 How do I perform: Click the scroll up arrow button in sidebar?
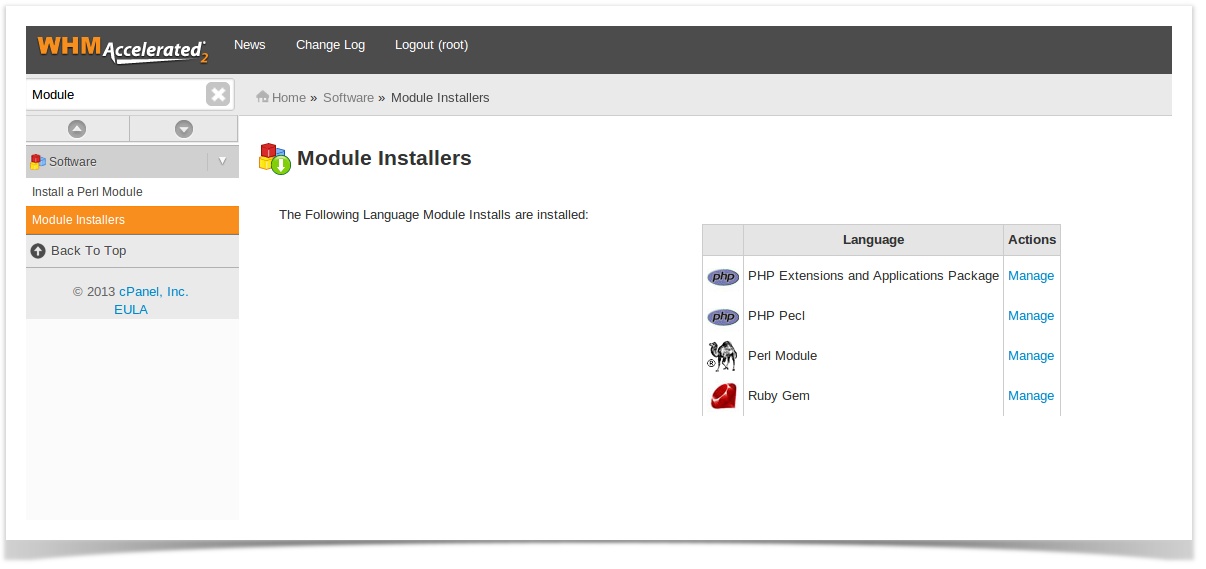(77, 129)
